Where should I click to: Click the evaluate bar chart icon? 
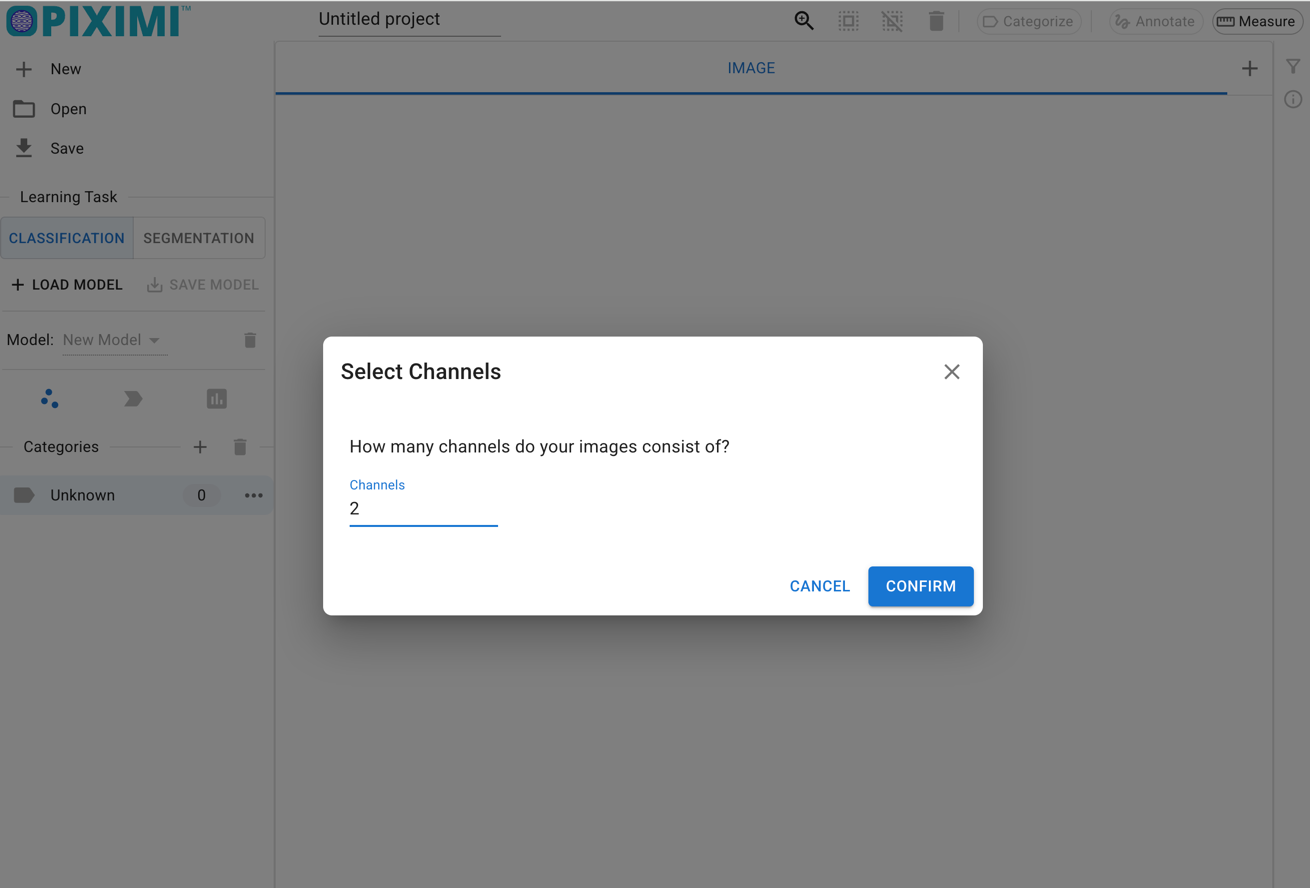click(x=216, y=399)
